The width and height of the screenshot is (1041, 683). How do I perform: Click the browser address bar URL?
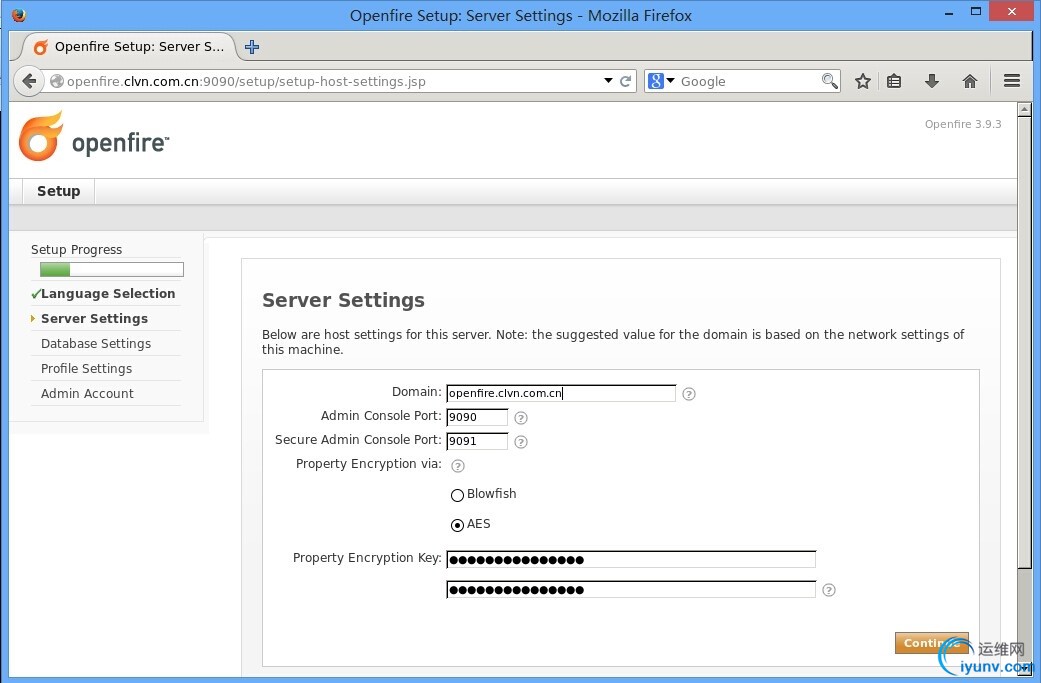(246, 82)
